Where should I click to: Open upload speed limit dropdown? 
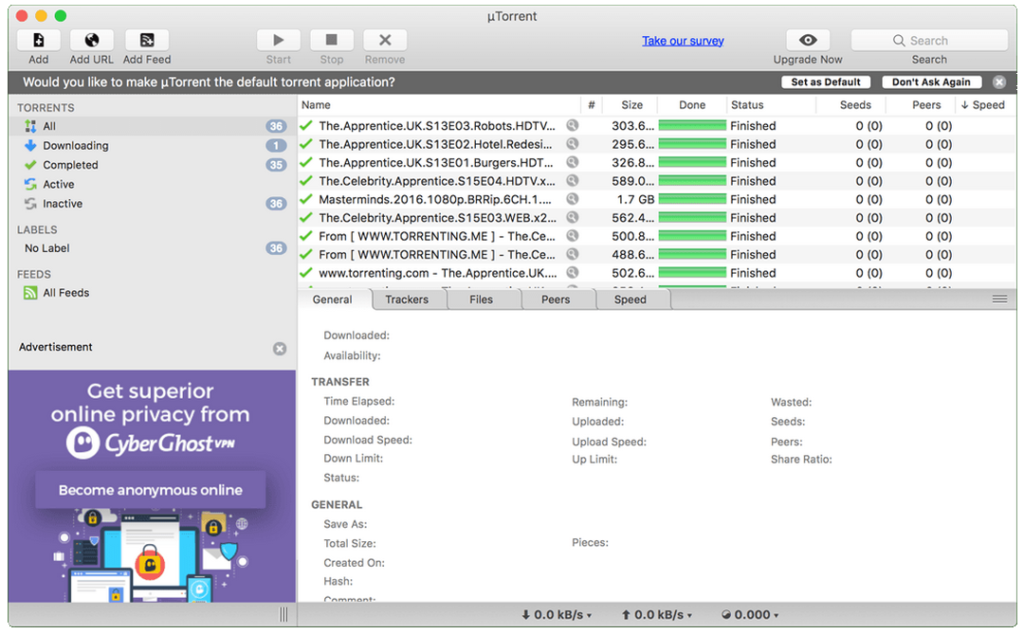pyautogui.click(x=656, y=615)
